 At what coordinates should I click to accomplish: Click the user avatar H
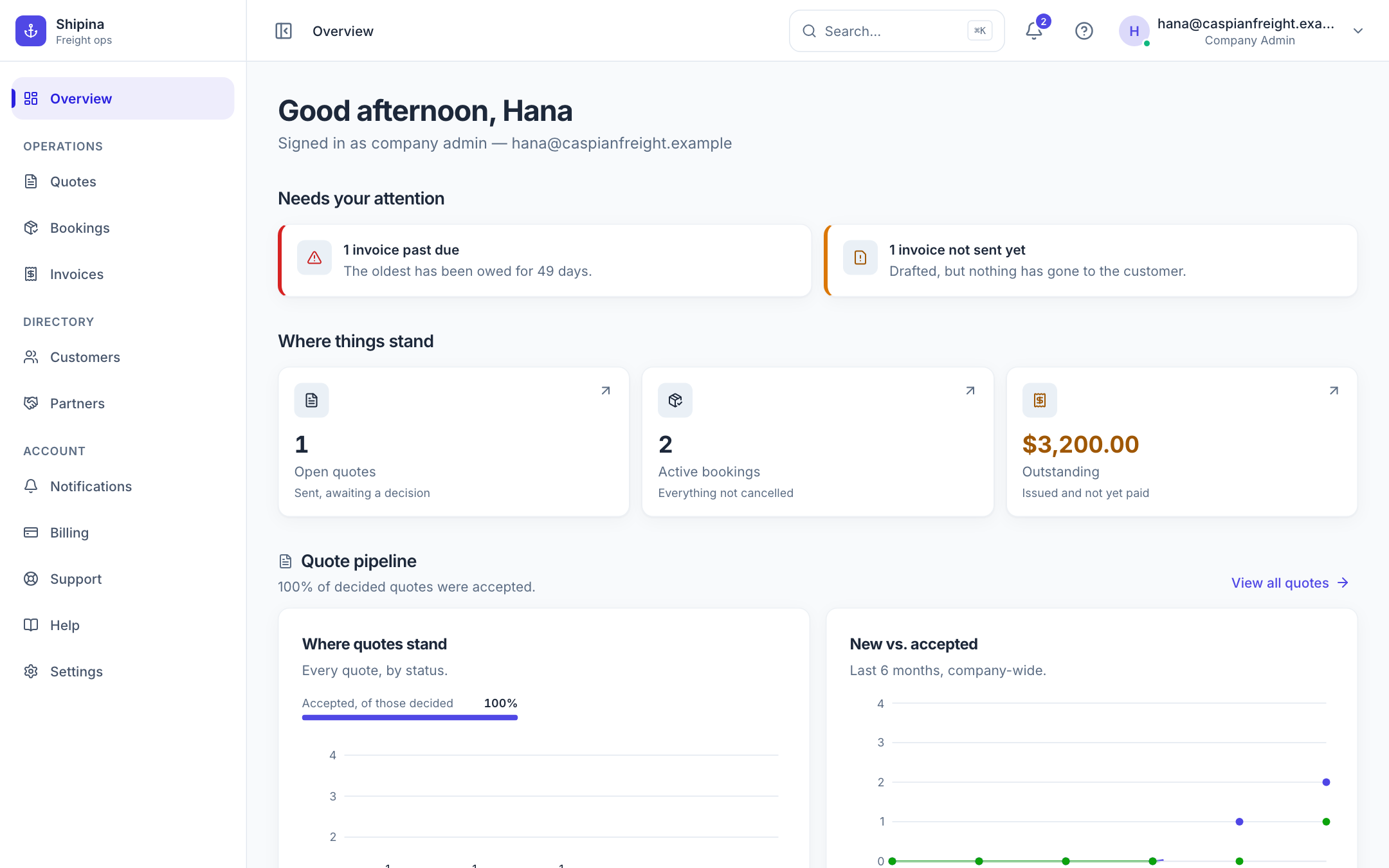coord(1134,31)
